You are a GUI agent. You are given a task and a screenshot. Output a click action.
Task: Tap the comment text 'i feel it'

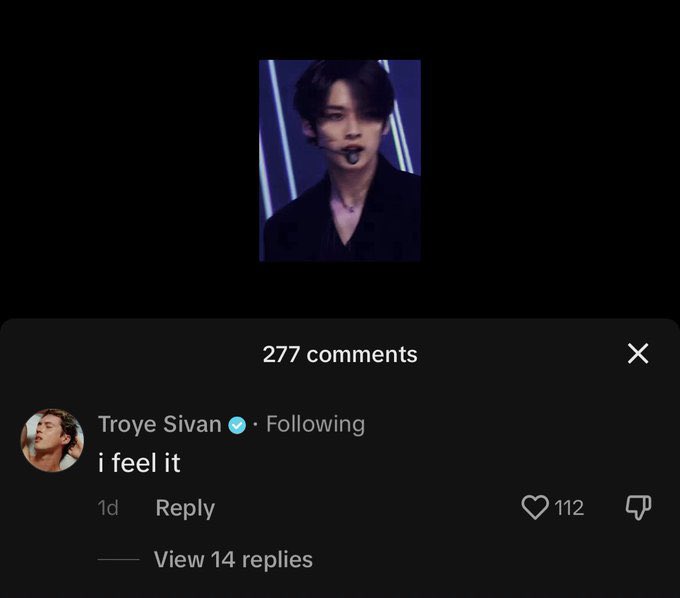[139, 463]
